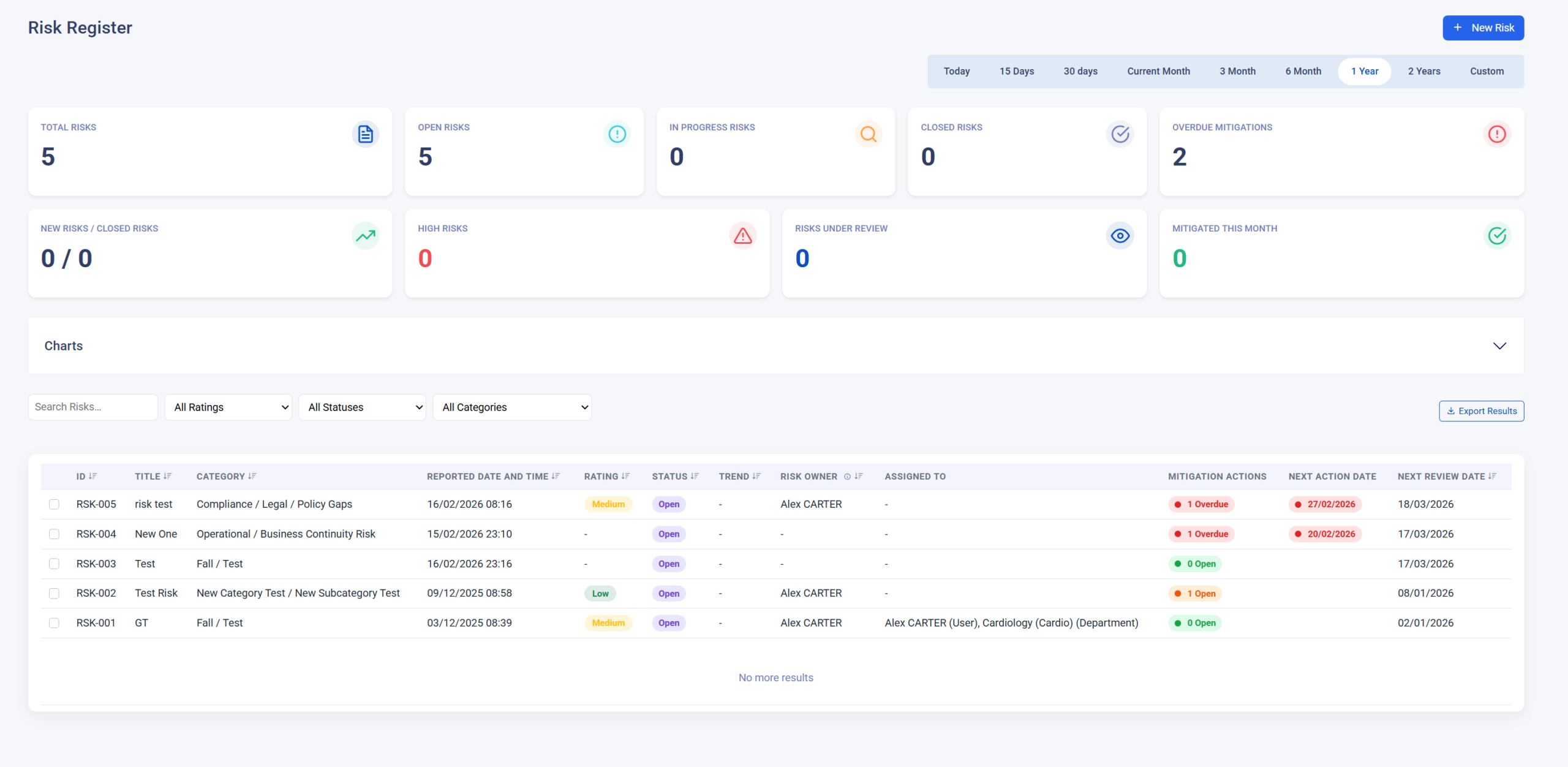Tick the checkbox for RSK-005

(x=54, y=504)
